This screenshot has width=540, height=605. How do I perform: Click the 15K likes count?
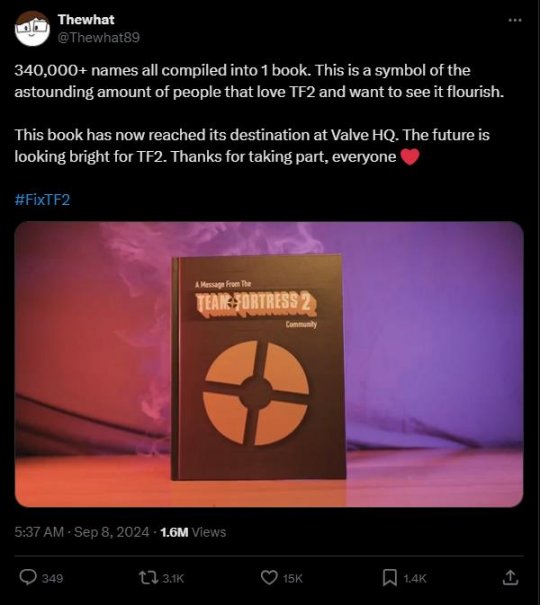[293, 578]
